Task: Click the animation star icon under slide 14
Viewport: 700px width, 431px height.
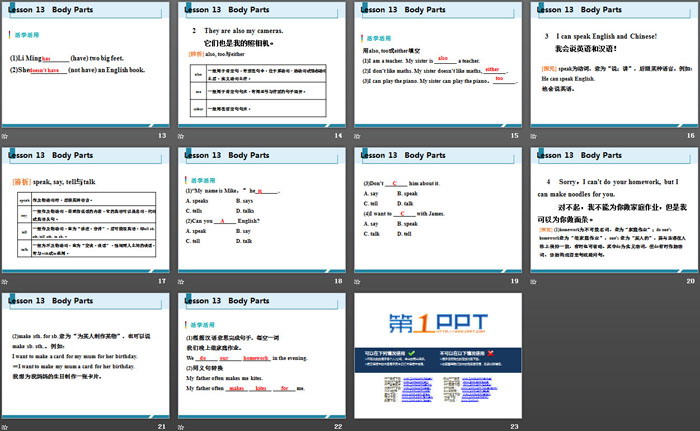Action: coord(183,136)
